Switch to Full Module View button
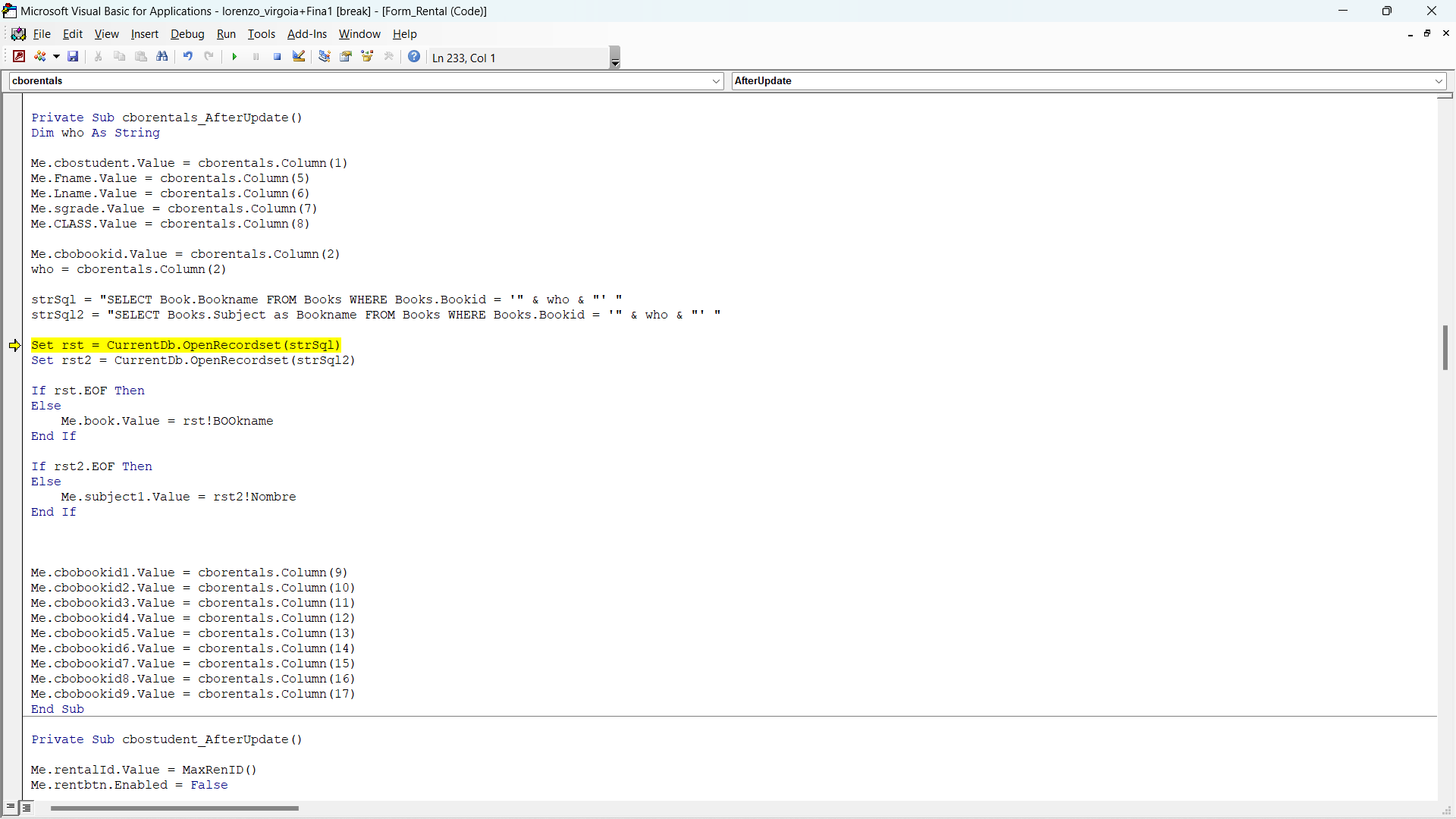This screenshot has height=819, width=1456. [x=27, y=808]
